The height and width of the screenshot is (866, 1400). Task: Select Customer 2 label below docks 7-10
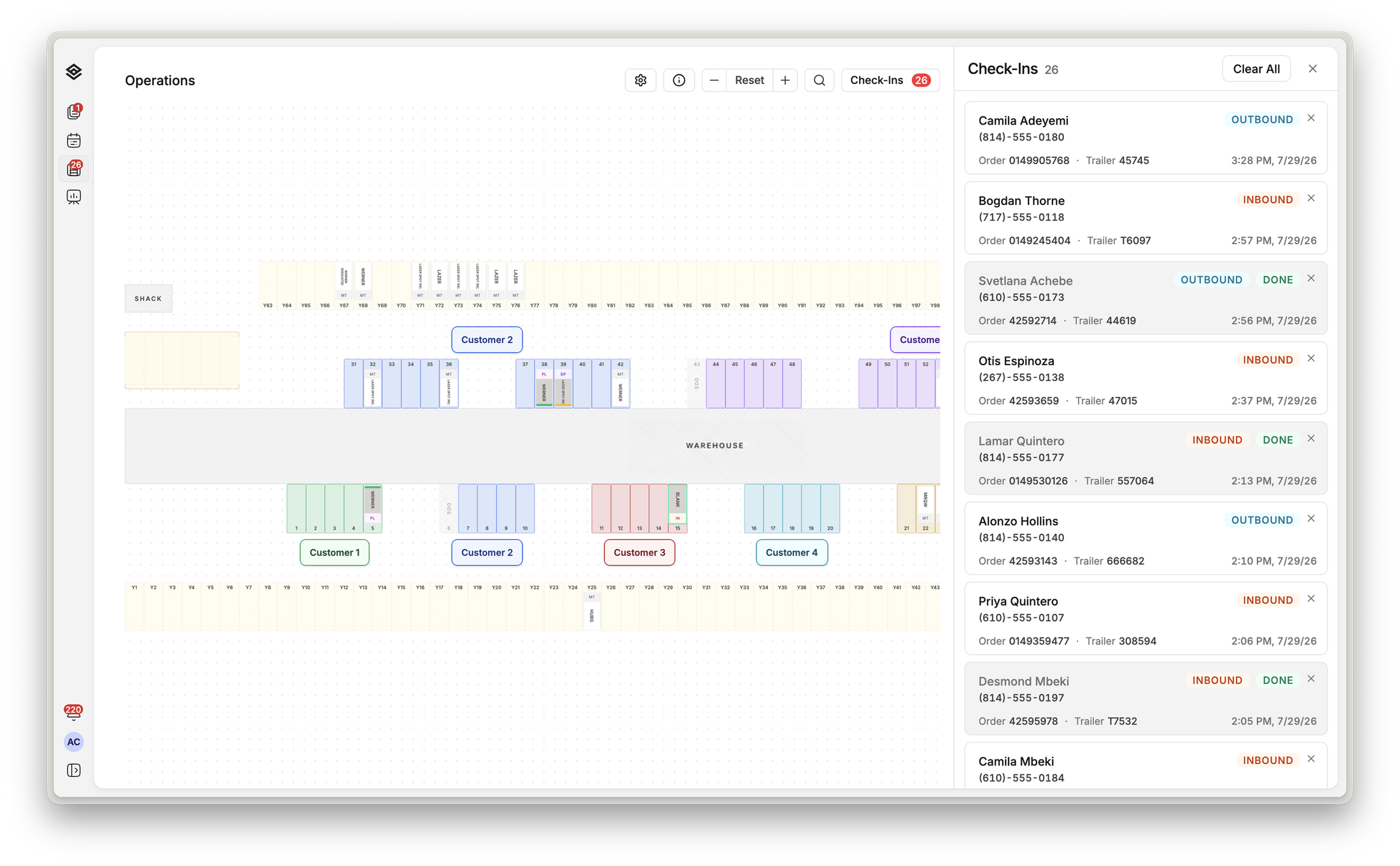click(x=487, y=552)
